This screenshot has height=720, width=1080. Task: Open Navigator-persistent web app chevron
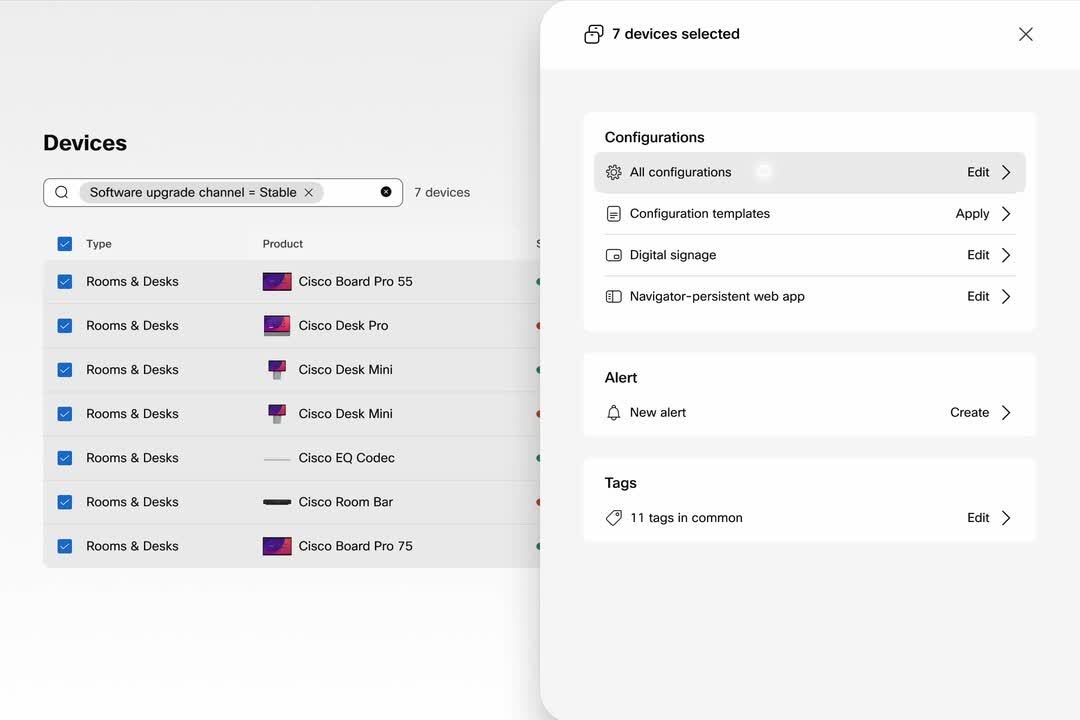click(x=1006, y=296)
